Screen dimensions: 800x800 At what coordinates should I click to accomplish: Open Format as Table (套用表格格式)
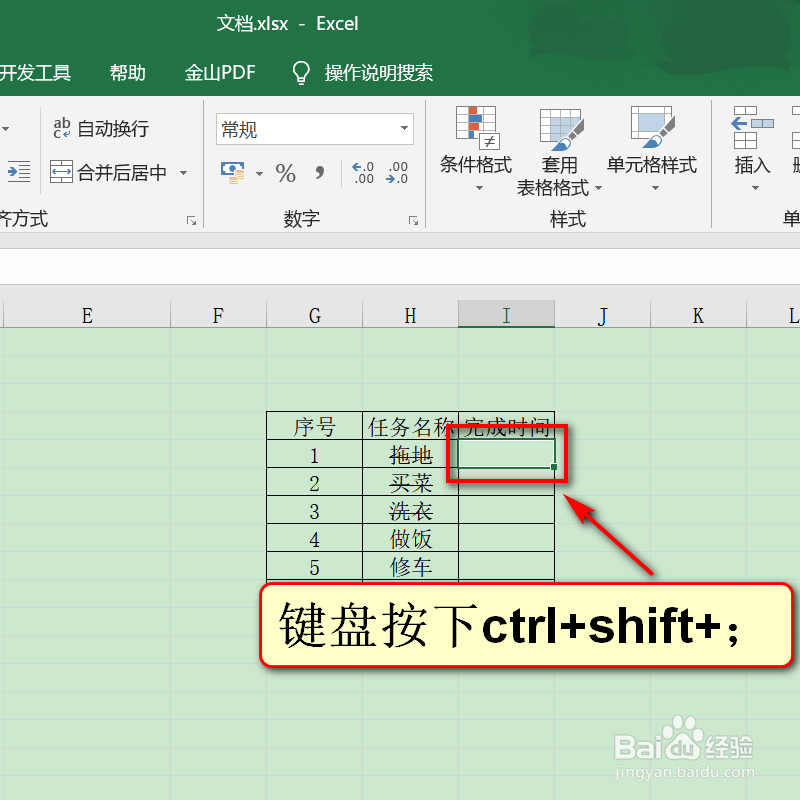(559, 152)
